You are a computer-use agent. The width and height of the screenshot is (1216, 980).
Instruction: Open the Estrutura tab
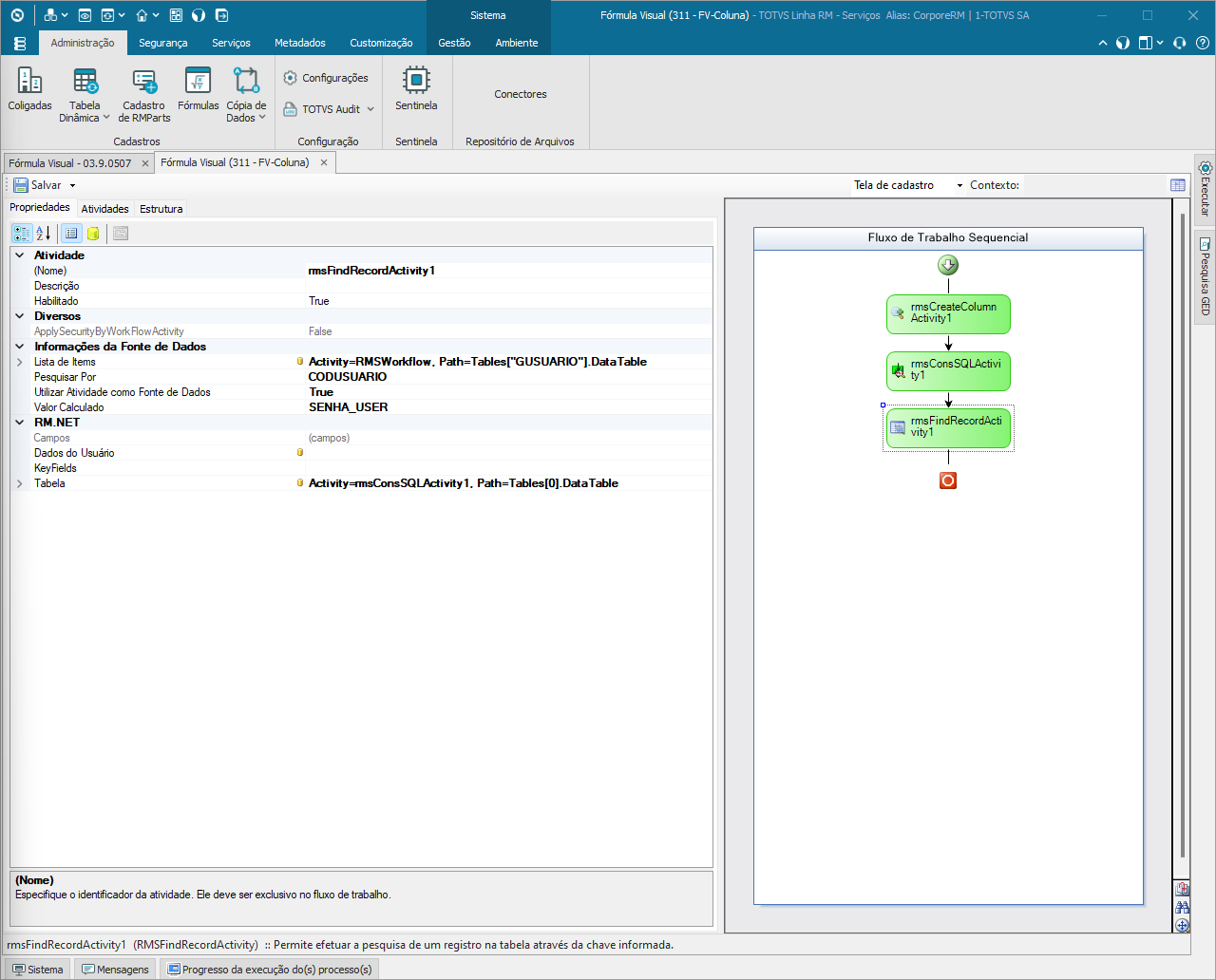click(161, 209)
